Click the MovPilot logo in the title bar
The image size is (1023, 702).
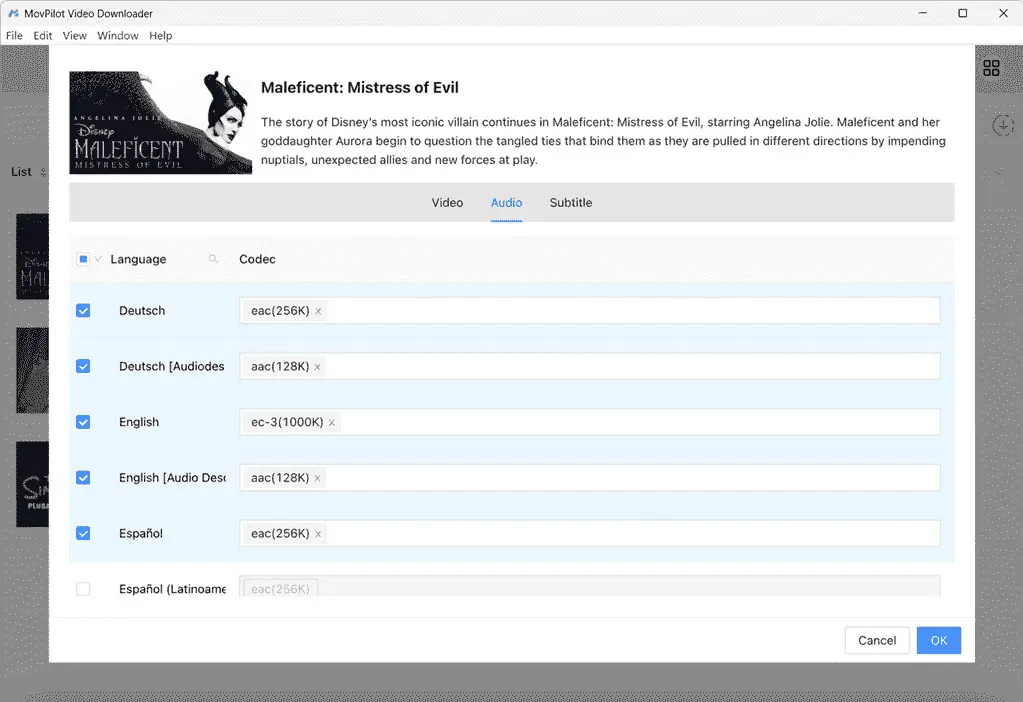[13, 13]
